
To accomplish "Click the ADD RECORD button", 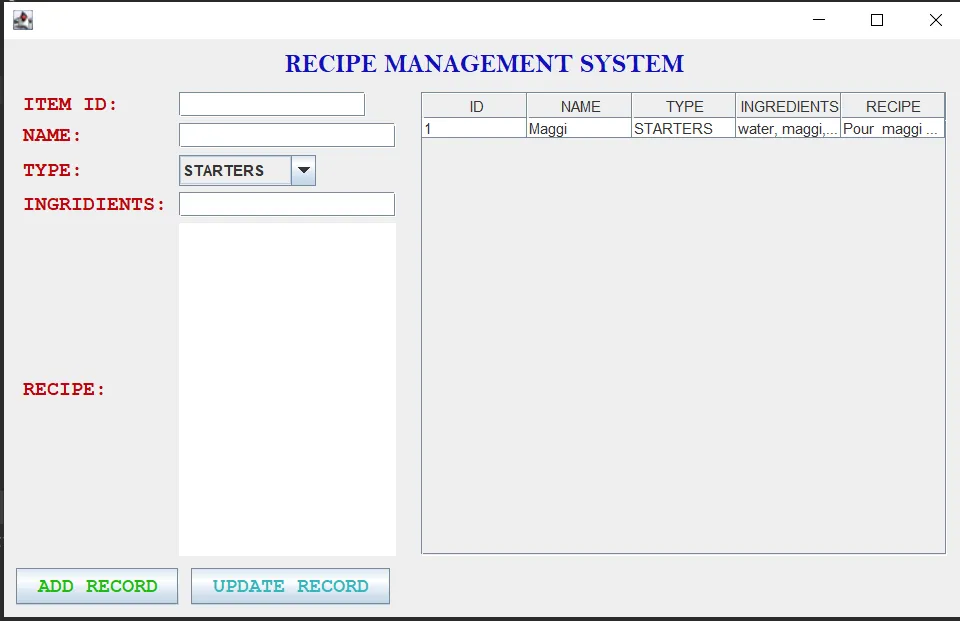I will [96, 586].
